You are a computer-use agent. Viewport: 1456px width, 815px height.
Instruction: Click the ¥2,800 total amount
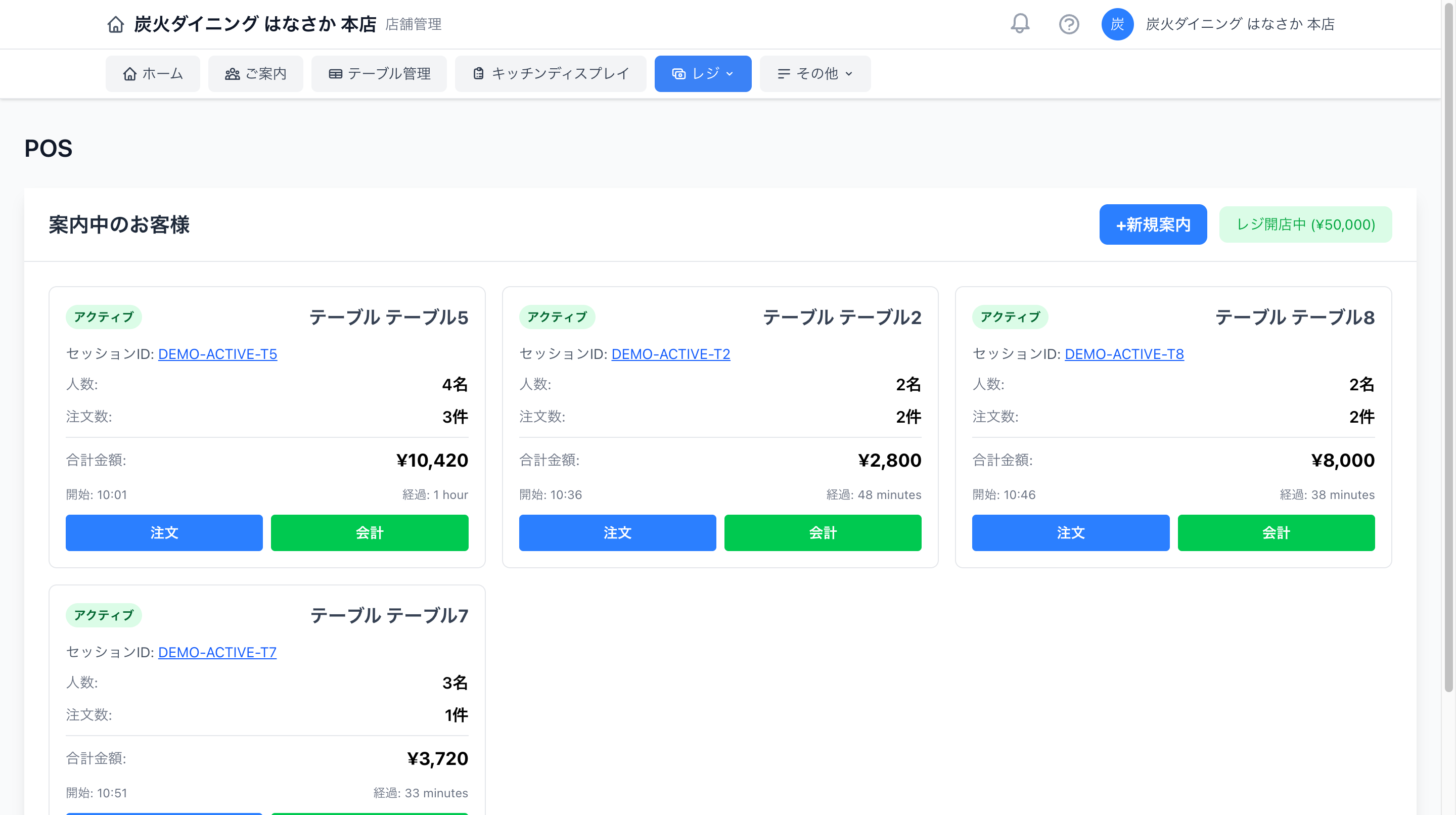point(890,460)
